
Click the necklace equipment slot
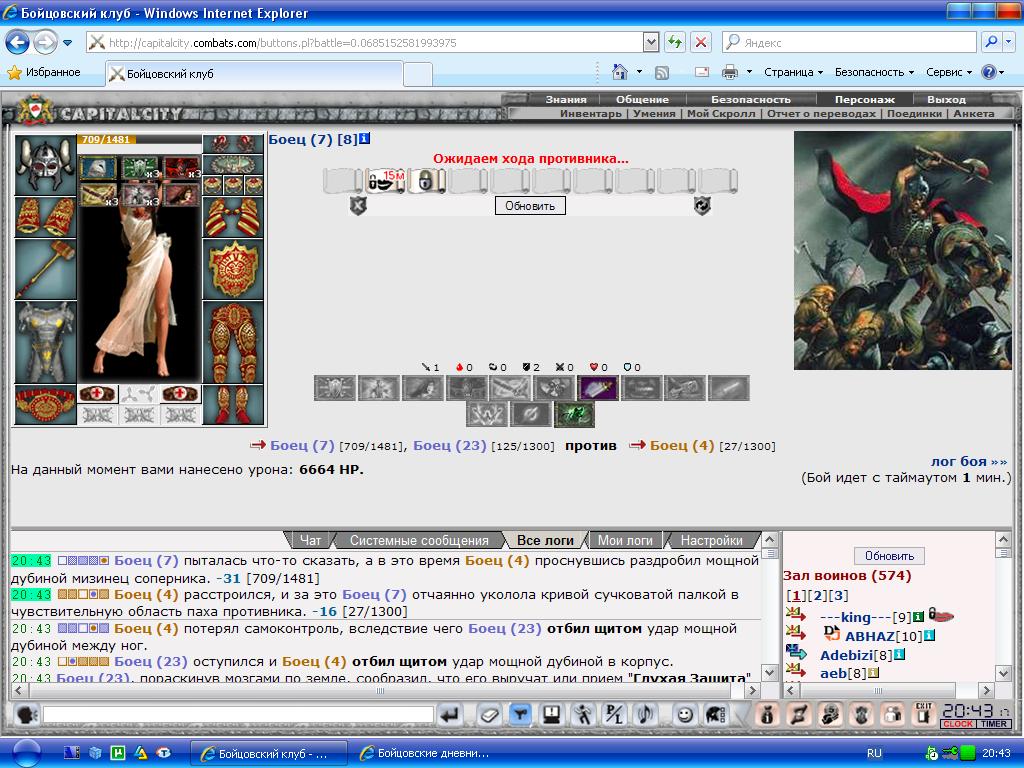coord(233,164)
